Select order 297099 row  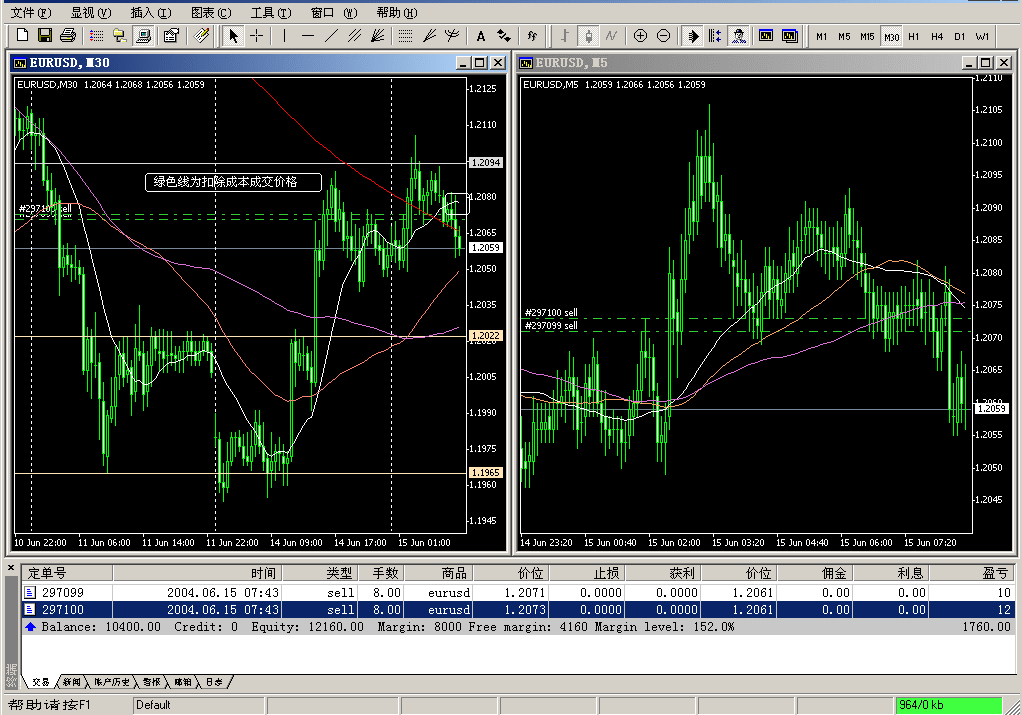(x=62, y=593)
